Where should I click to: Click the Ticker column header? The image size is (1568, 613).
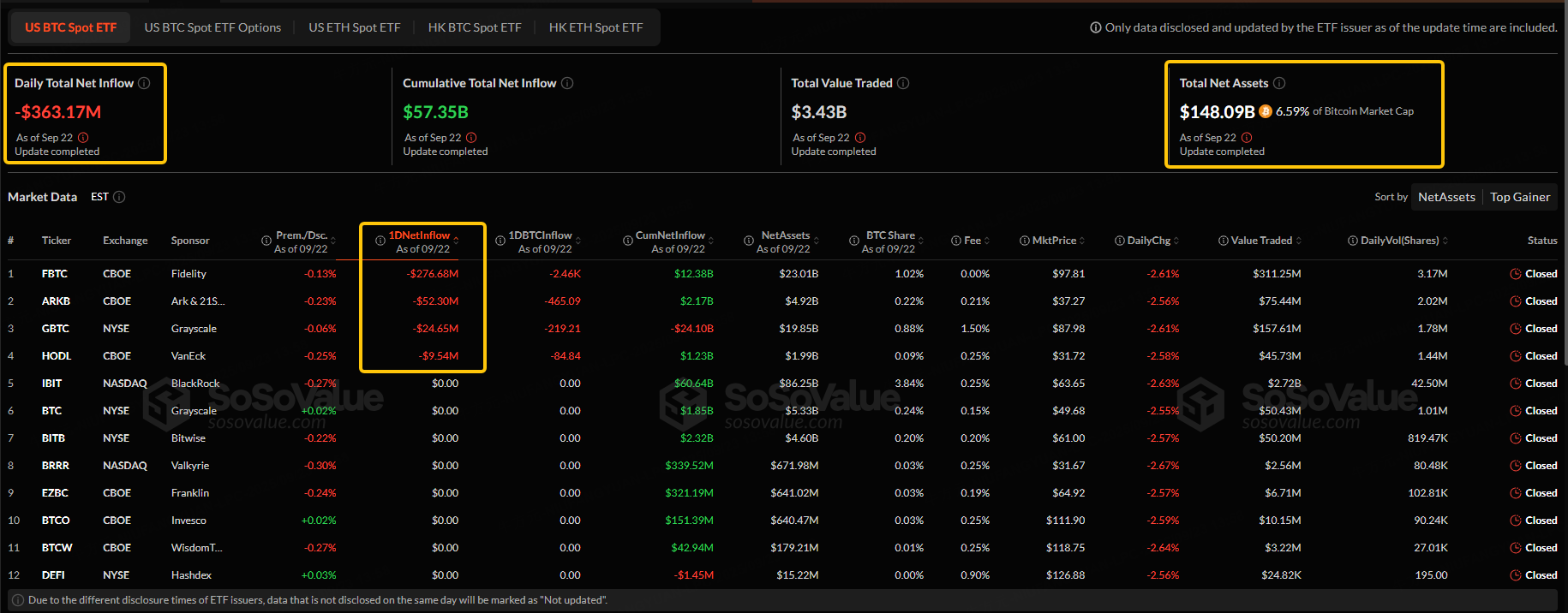tap(57, 241)
